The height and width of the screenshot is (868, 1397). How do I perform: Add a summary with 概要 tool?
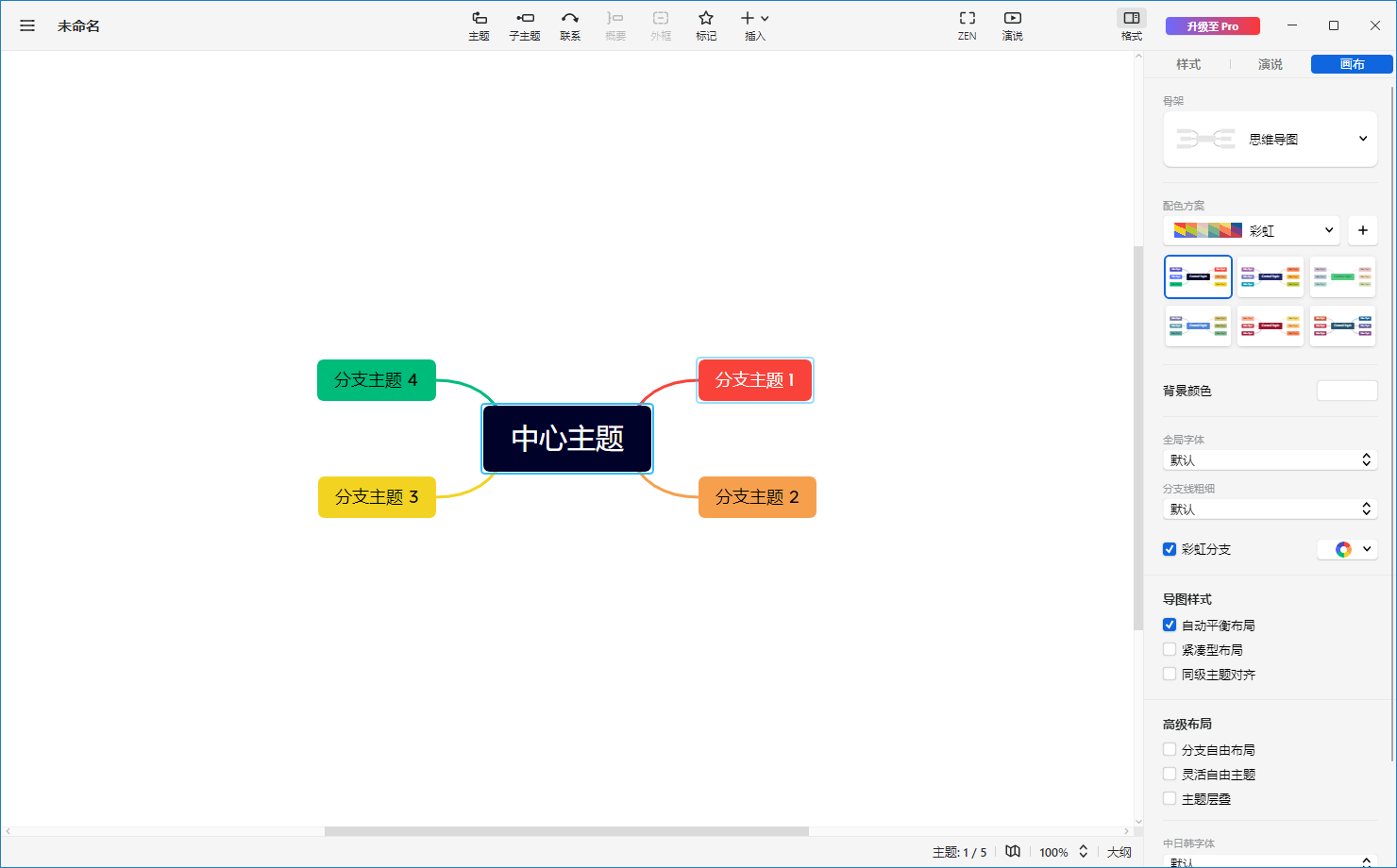(615, 25)
